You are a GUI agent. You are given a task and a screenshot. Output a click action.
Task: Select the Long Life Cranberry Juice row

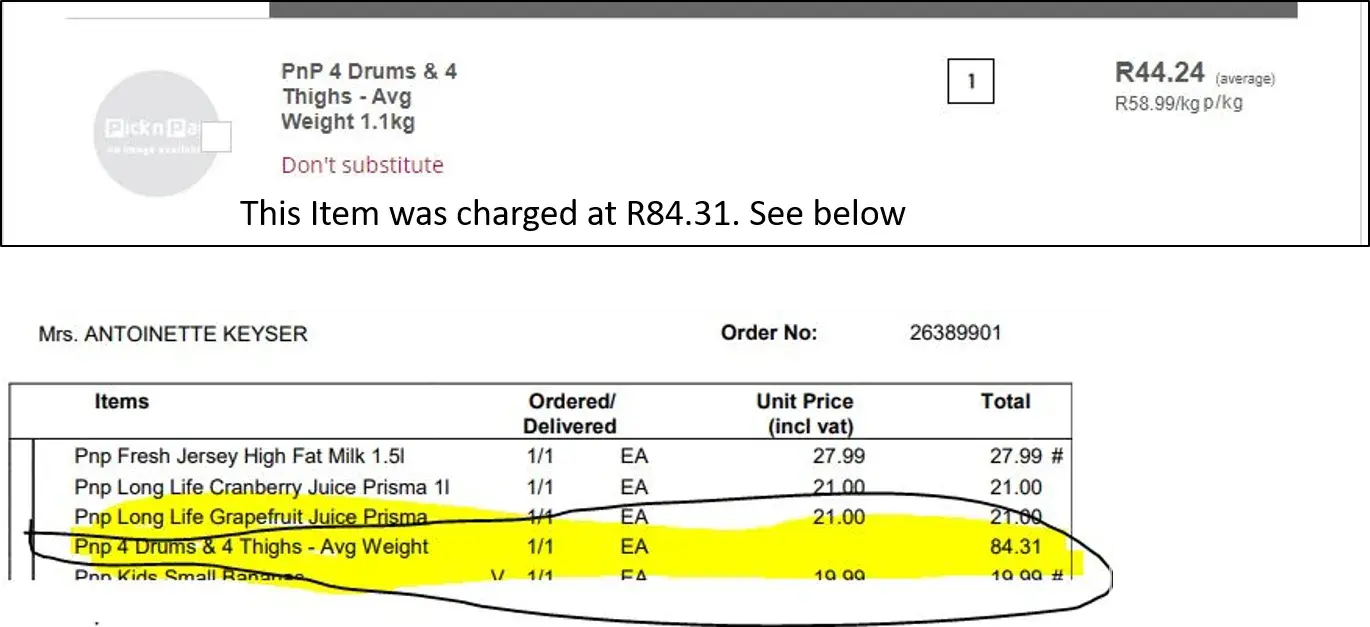click(262, 488)
